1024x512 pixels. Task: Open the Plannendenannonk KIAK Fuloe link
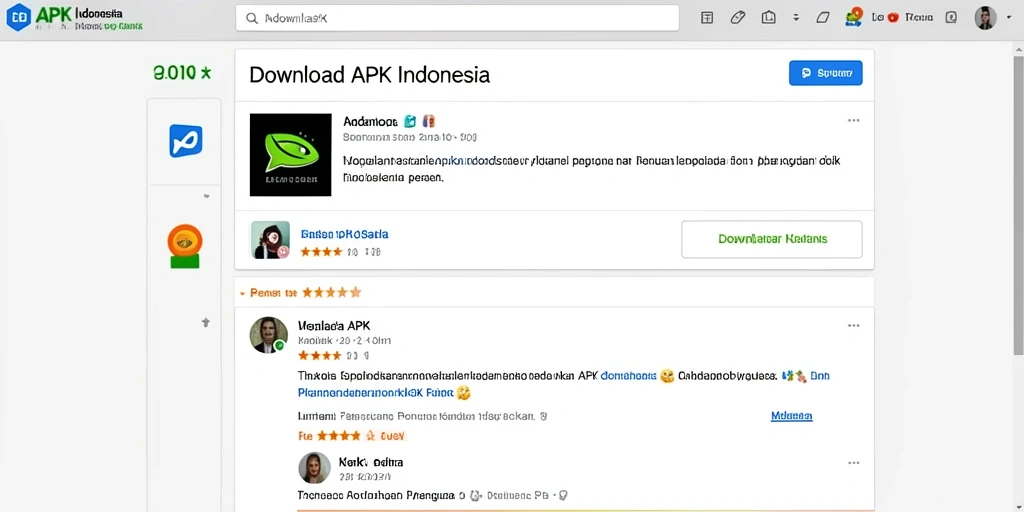tap(376, 393)
